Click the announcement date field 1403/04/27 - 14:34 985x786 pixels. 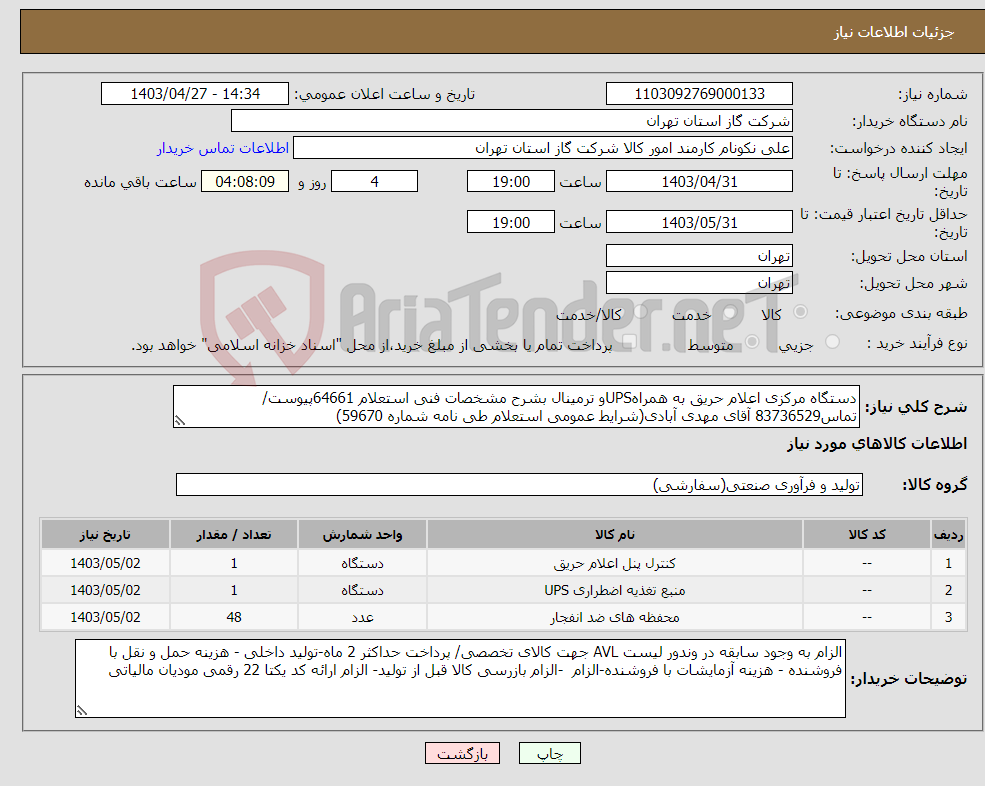click(x=195, y=94)
